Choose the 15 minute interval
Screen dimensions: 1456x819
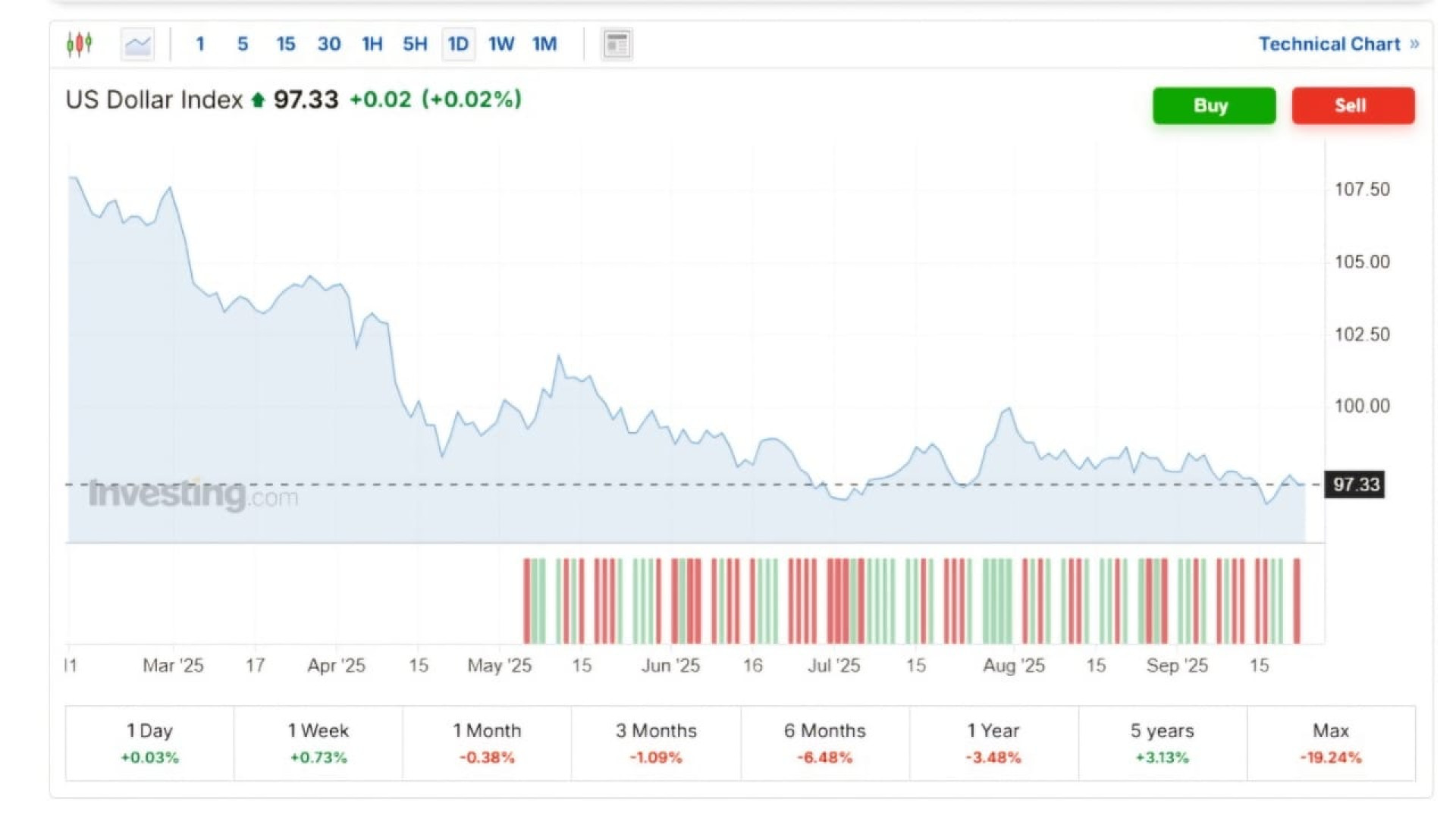285,44
